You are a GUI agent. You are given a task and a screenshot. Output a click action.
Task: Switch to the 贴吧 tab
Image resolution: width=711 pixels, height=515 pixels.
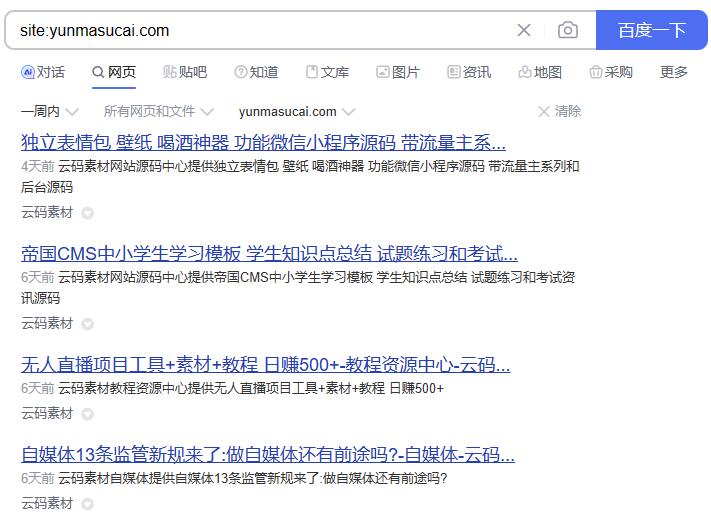[x=185, y=72]
